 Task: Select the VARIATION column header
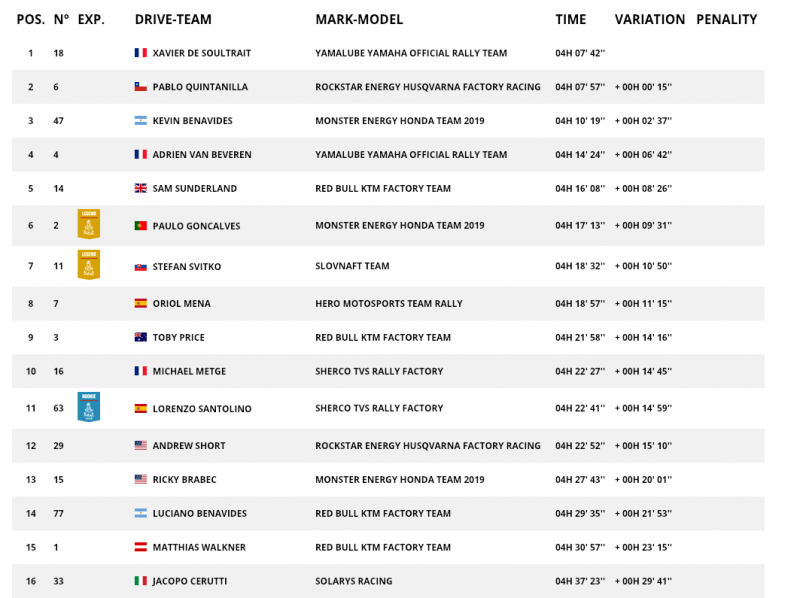pyautogui.click(x=649, y=19)
